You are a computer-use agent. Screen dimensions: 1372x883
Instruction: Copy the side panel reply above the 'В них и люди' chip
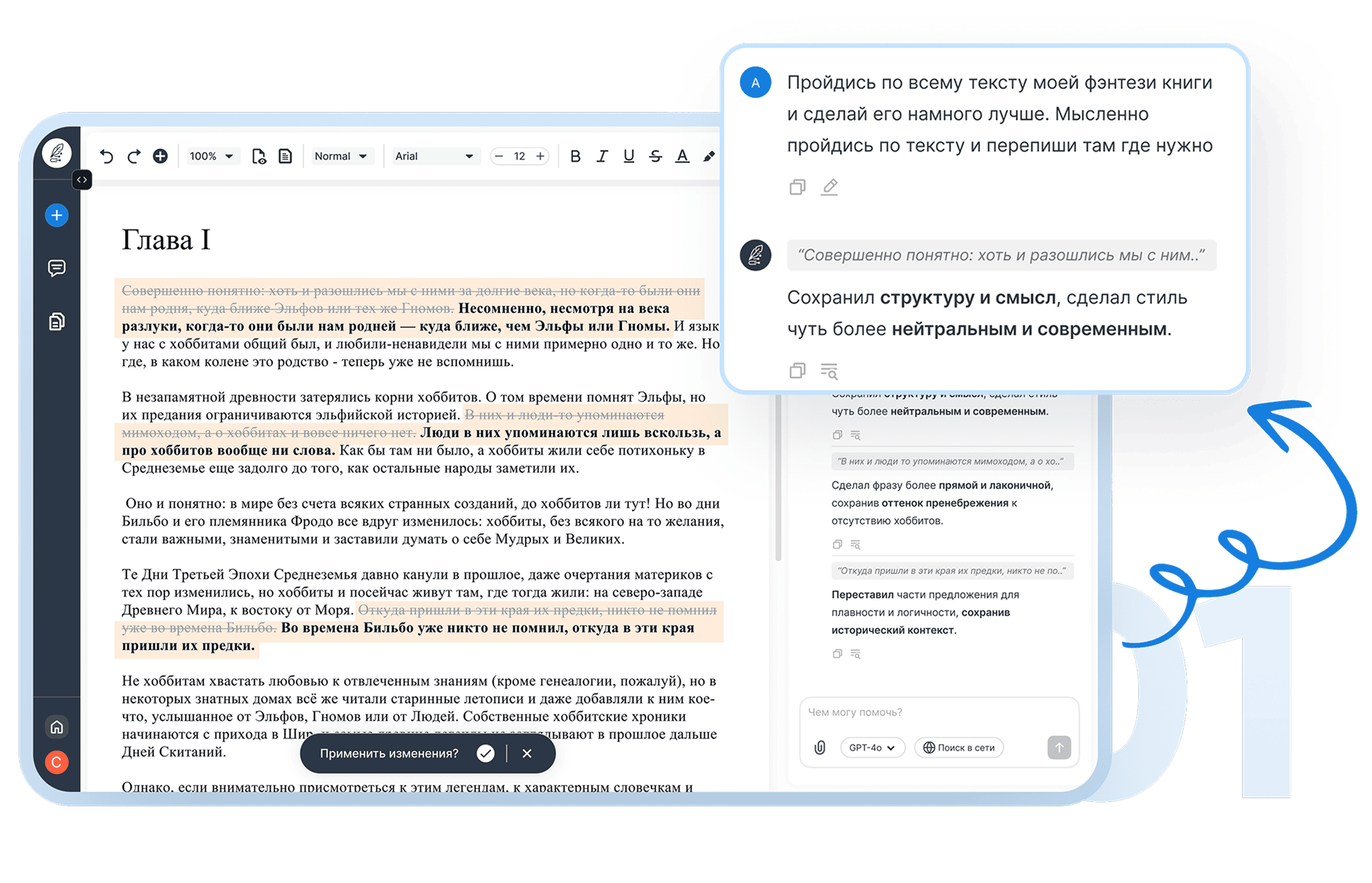click(837, 435)
